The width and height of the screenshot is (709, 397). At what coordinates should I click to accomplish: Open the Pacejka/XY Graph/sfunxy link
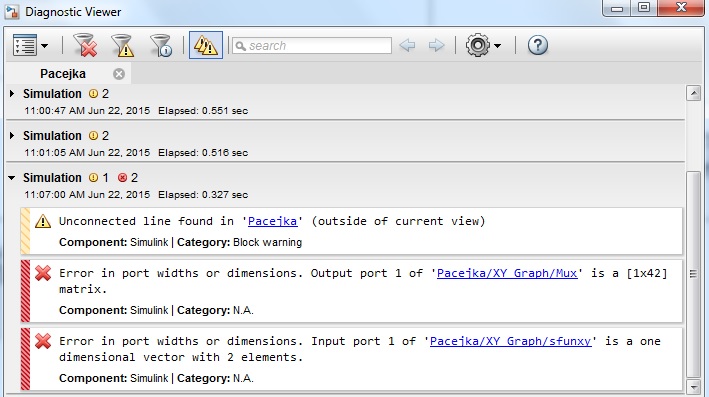(x=510, y=341)
